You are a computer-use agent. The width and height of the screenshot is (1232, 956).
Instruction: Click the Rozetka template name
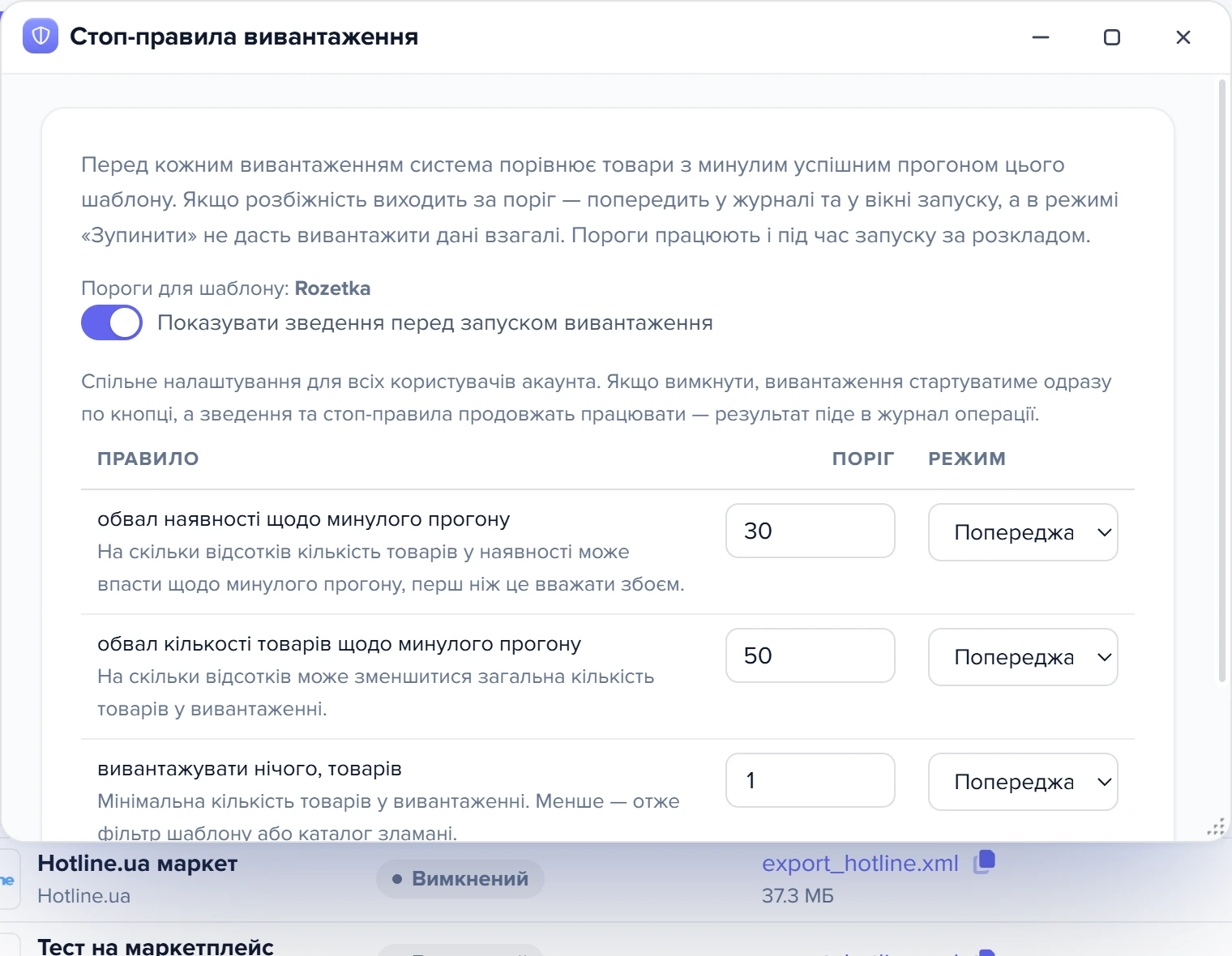[332, 288]
